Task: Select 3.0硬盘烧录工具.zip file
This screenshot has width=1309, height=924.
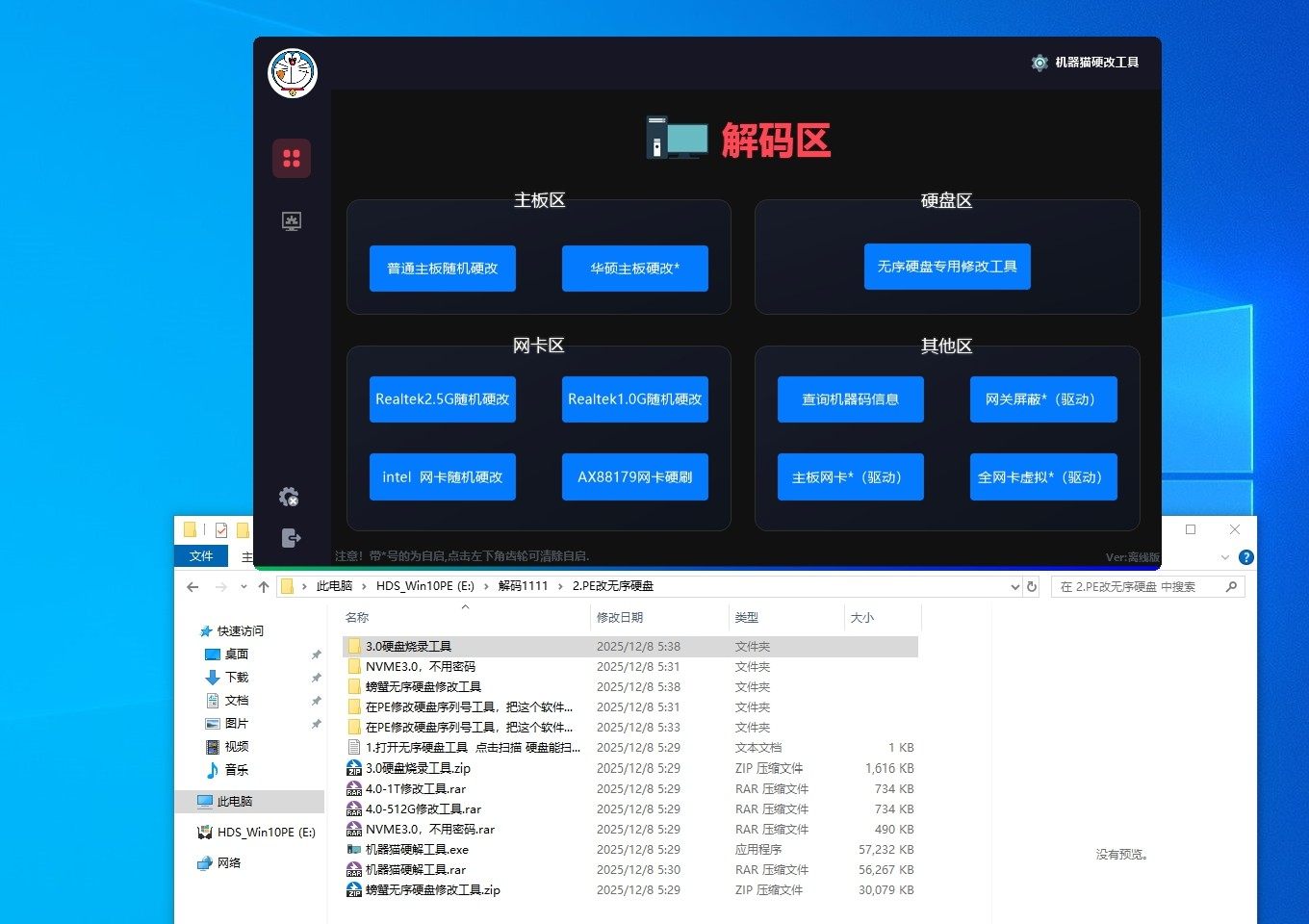Action: pos(630,768)
